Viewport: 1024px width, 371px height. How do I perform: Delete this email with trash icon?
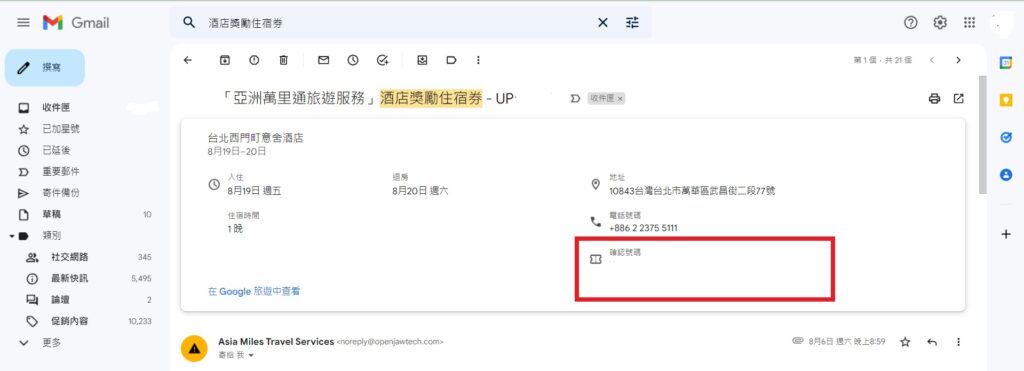[x=283, y=60]
